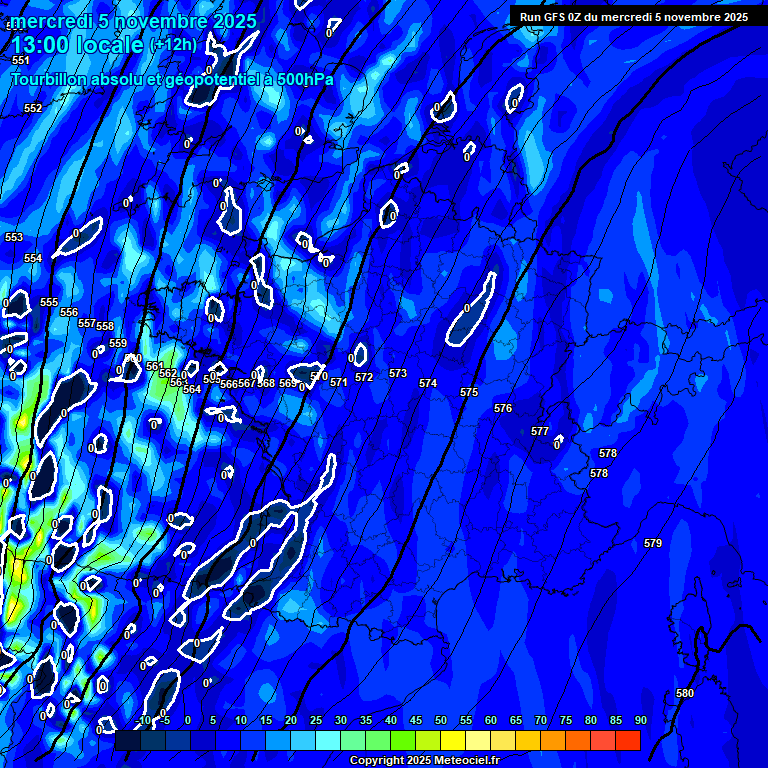The width and height of the screenshot is (768, 768).
Task: Click the legend value "20"
Action: click(x=291, y=720)
